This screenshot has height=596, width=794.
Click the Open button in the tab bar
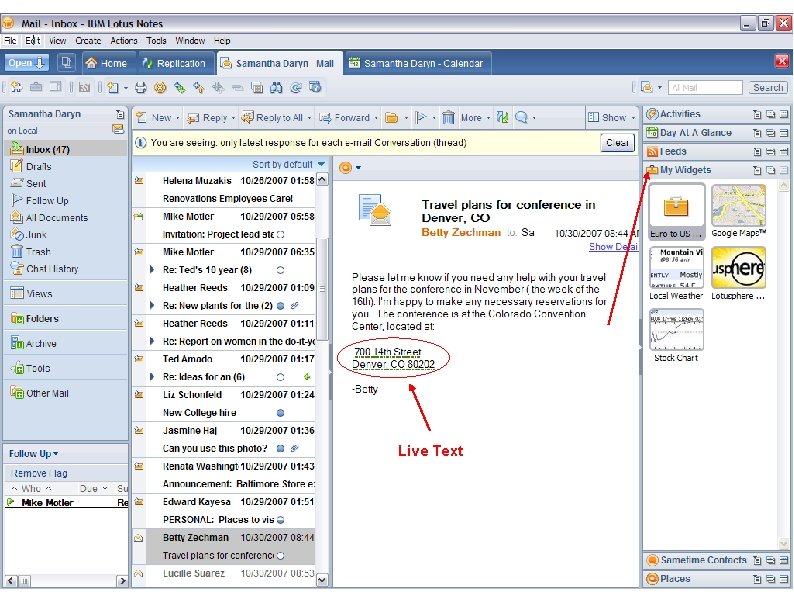(x=27, y=63)
